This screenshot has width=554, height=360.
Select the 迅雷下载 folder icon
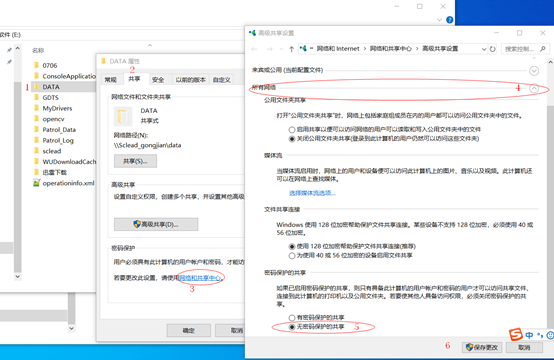[36, 172]
